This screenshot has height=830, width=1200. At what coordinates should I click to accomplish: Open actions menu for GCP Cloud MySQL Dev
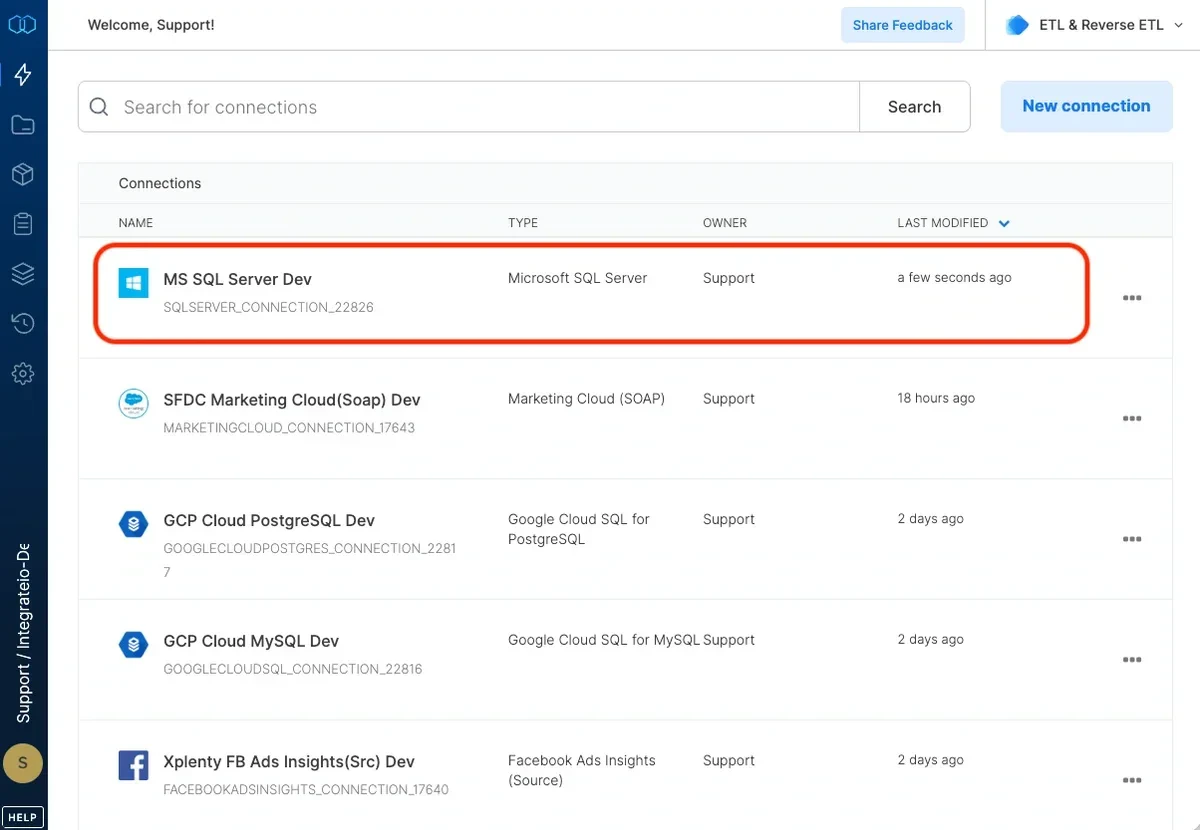click(1132, 660)
